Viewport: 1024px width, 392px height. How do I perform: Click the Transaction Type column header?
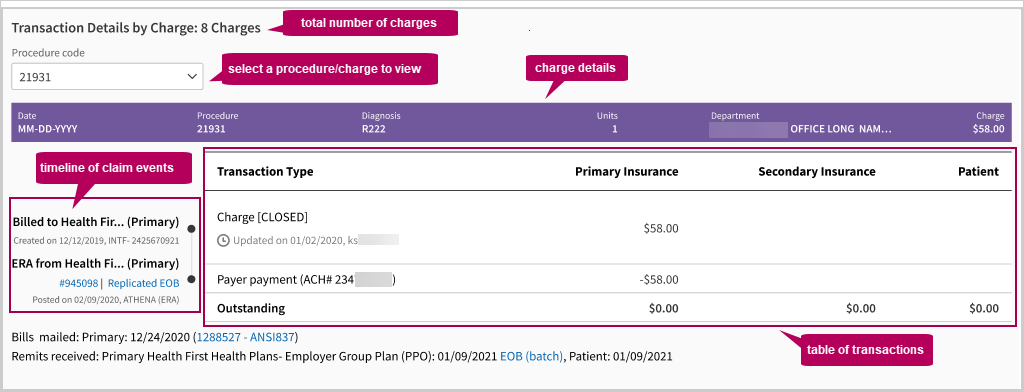265,172
